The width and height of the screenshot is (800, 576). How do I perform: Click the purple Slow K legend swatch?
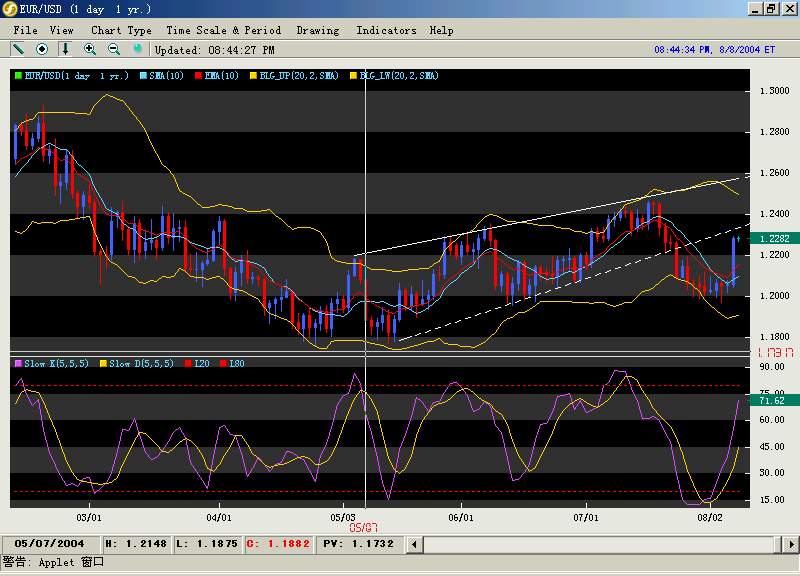(18, 363)
